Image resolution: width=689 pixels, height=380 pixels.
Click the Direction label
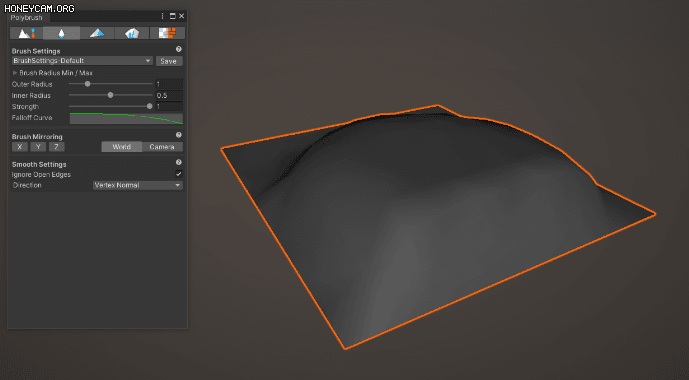click(27, 185)
